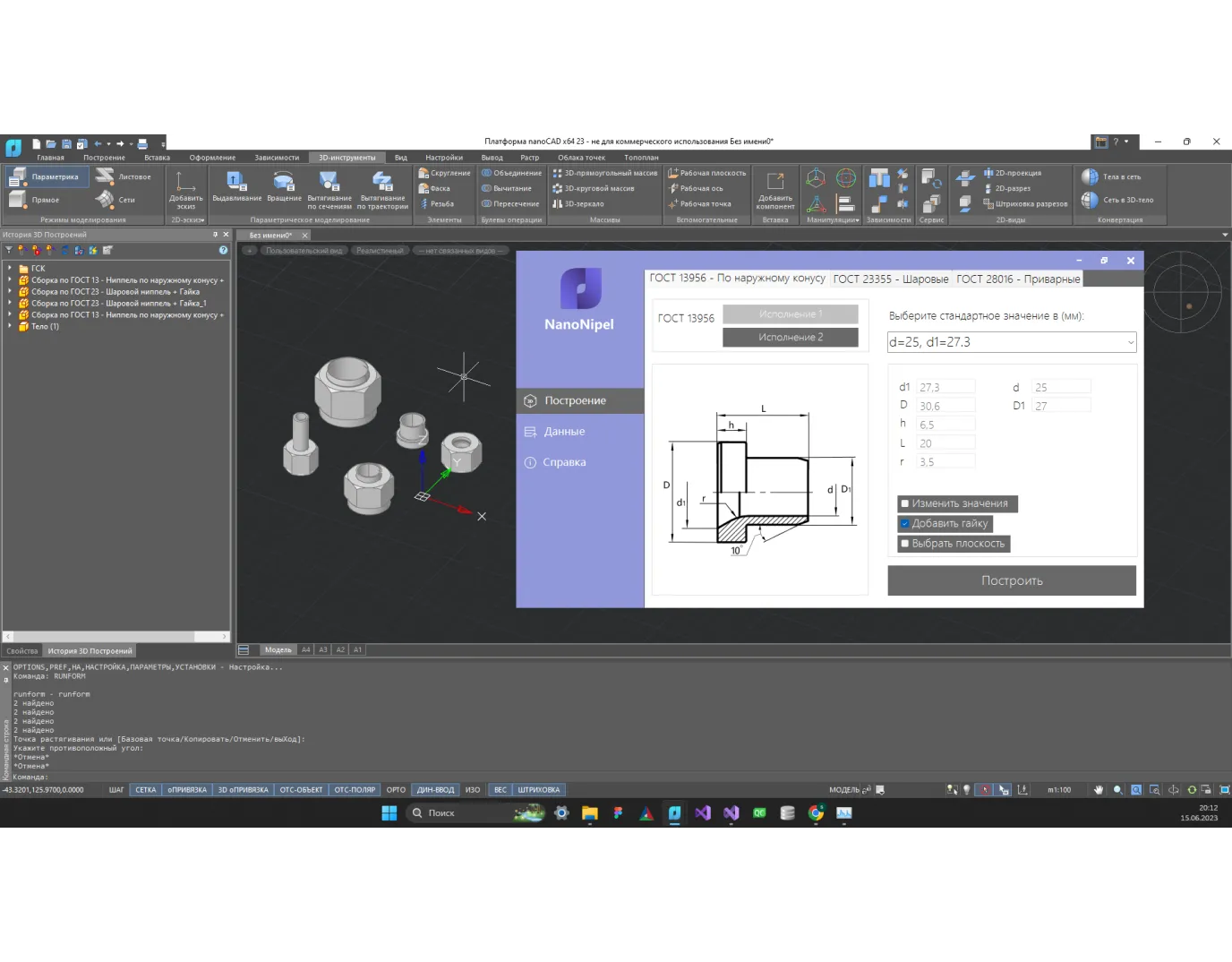Open help icon in History 3D panel
1232x962 pixels.
click(224, 250)
